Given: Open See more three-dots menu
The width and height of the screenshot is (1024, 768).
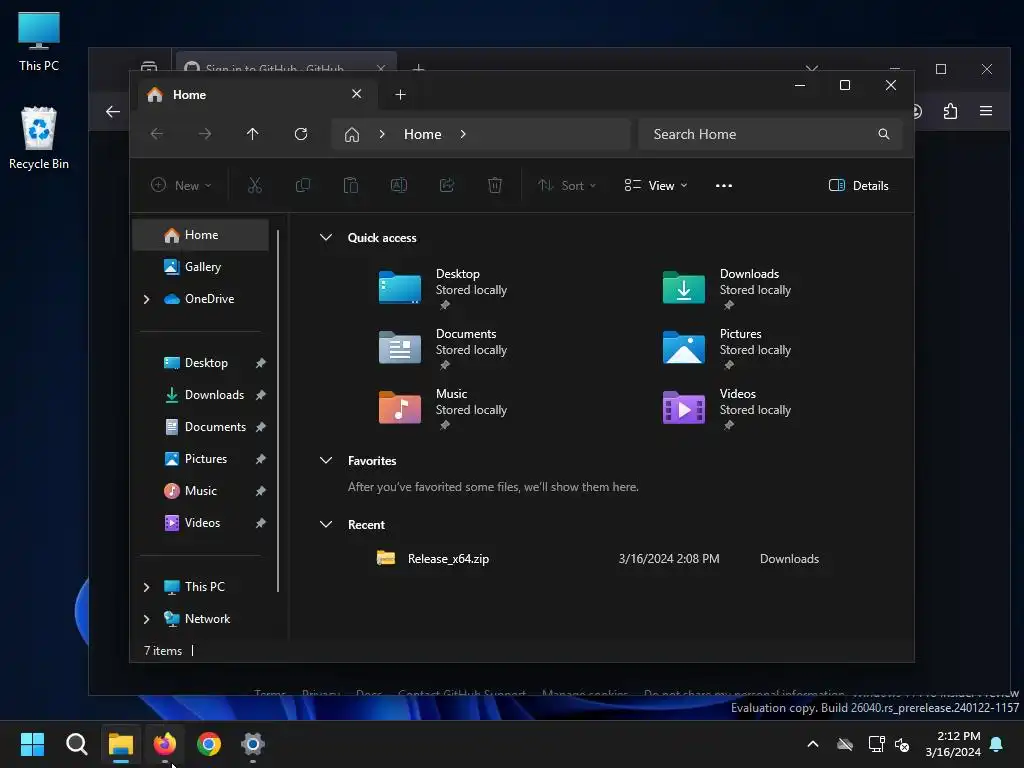Looking at the screenshot, I should [724, 185].
